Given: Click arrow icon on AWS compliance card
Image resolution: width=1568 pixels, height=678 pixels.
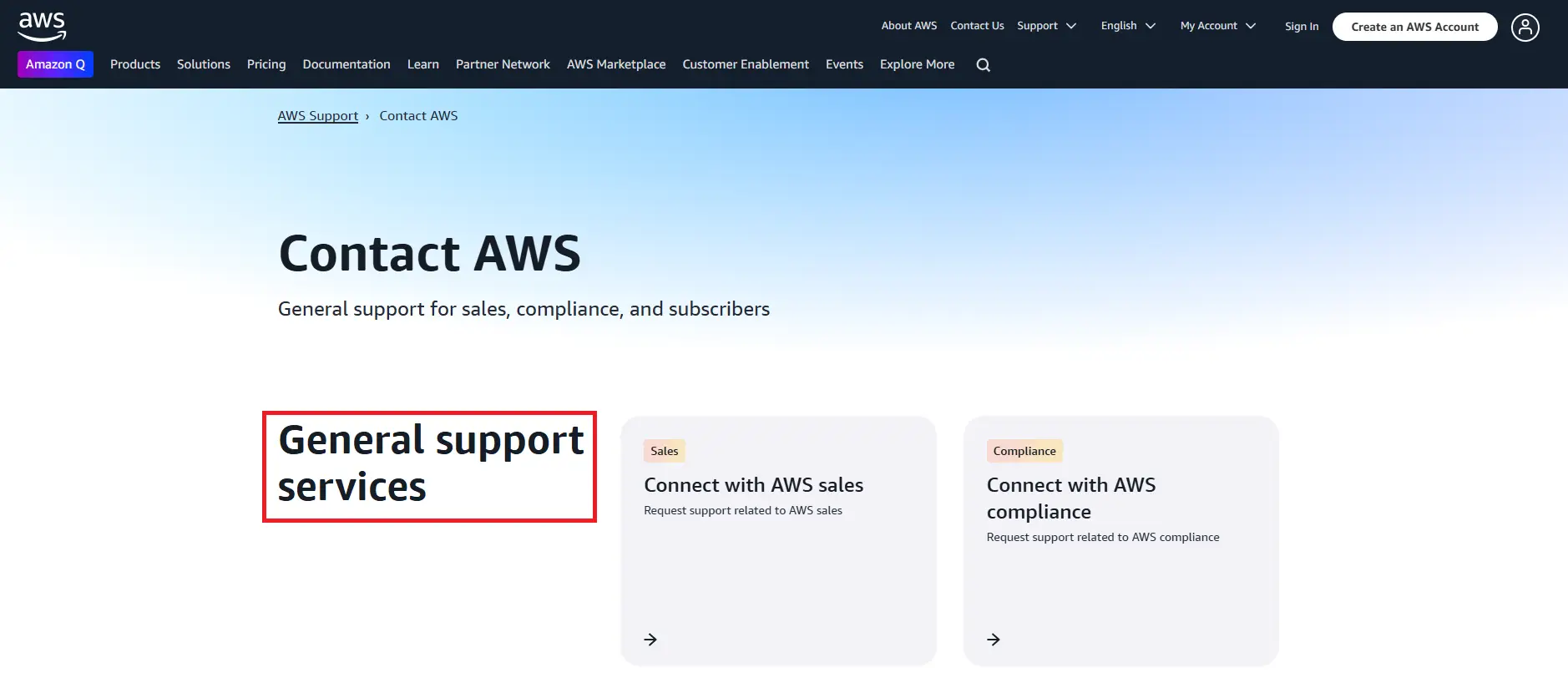Looking at the screenshot, I should [994, 640].
